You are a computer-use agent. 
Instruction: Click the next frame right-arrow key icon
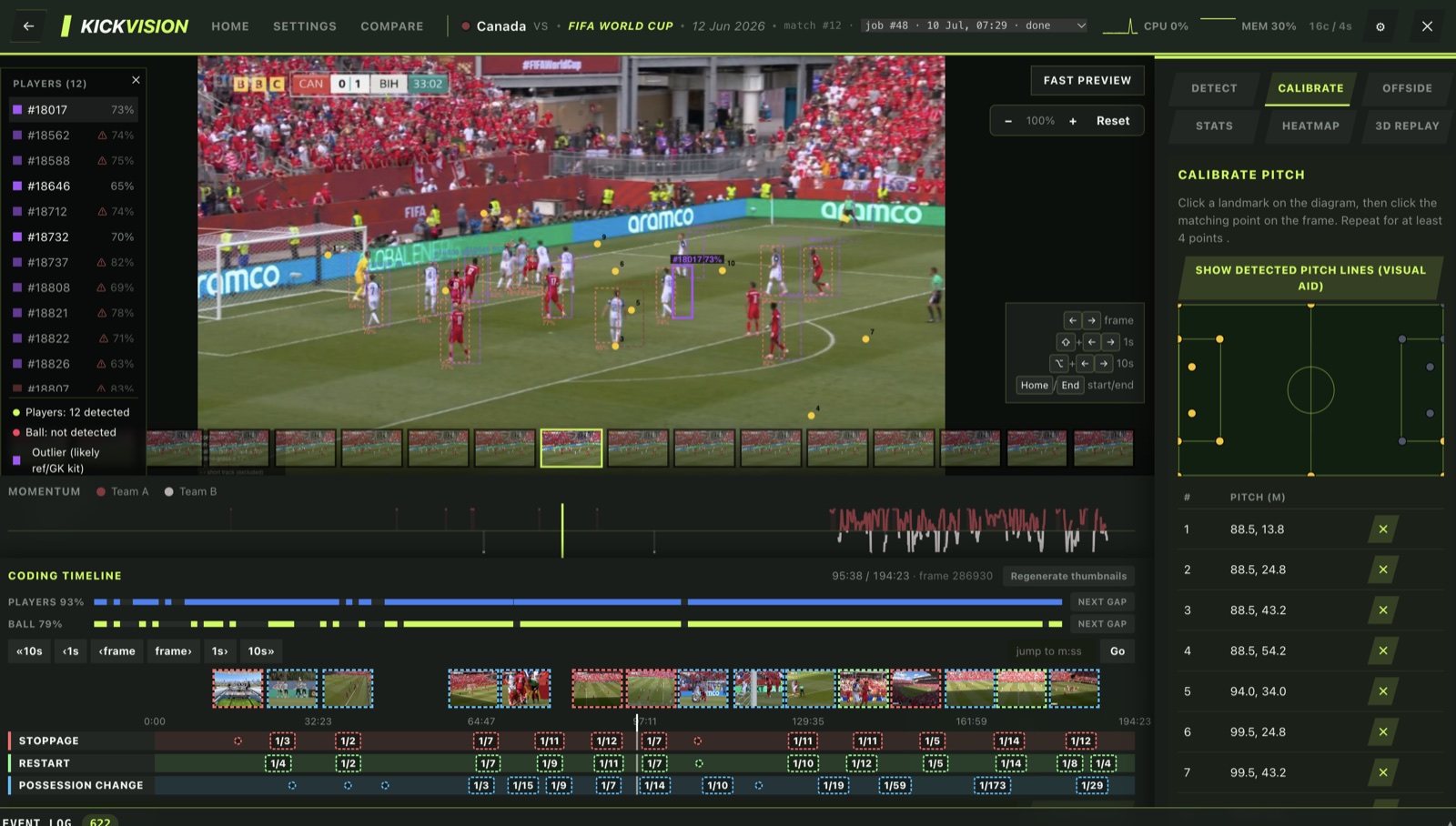pos(1092,320)
